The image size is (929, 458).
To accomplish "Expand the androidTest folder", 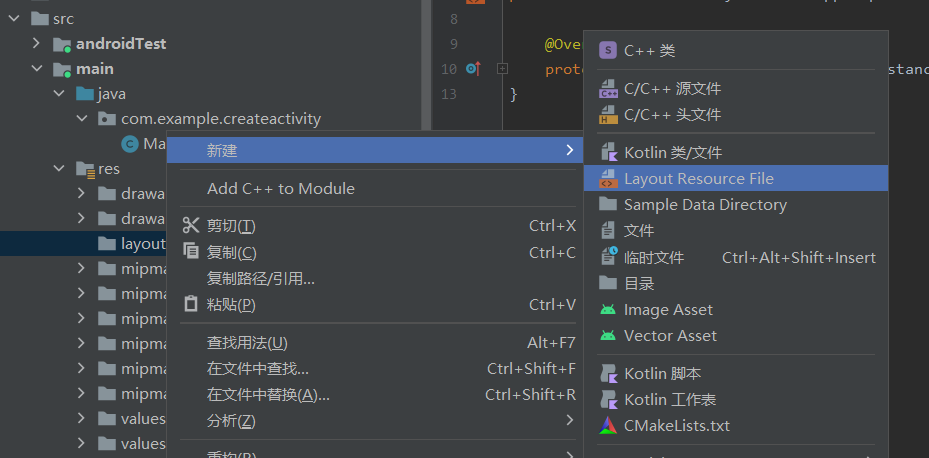I will click(x=37, y=44).
